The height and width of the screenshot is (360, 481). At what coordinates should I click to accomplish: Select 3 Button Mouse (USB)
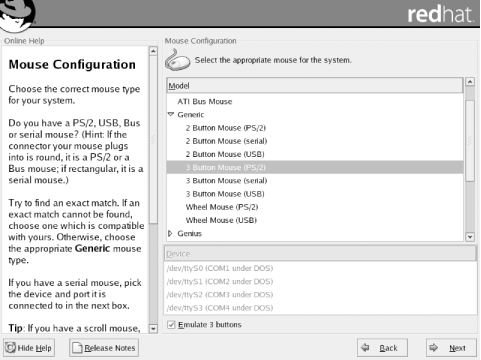[315, 194]
